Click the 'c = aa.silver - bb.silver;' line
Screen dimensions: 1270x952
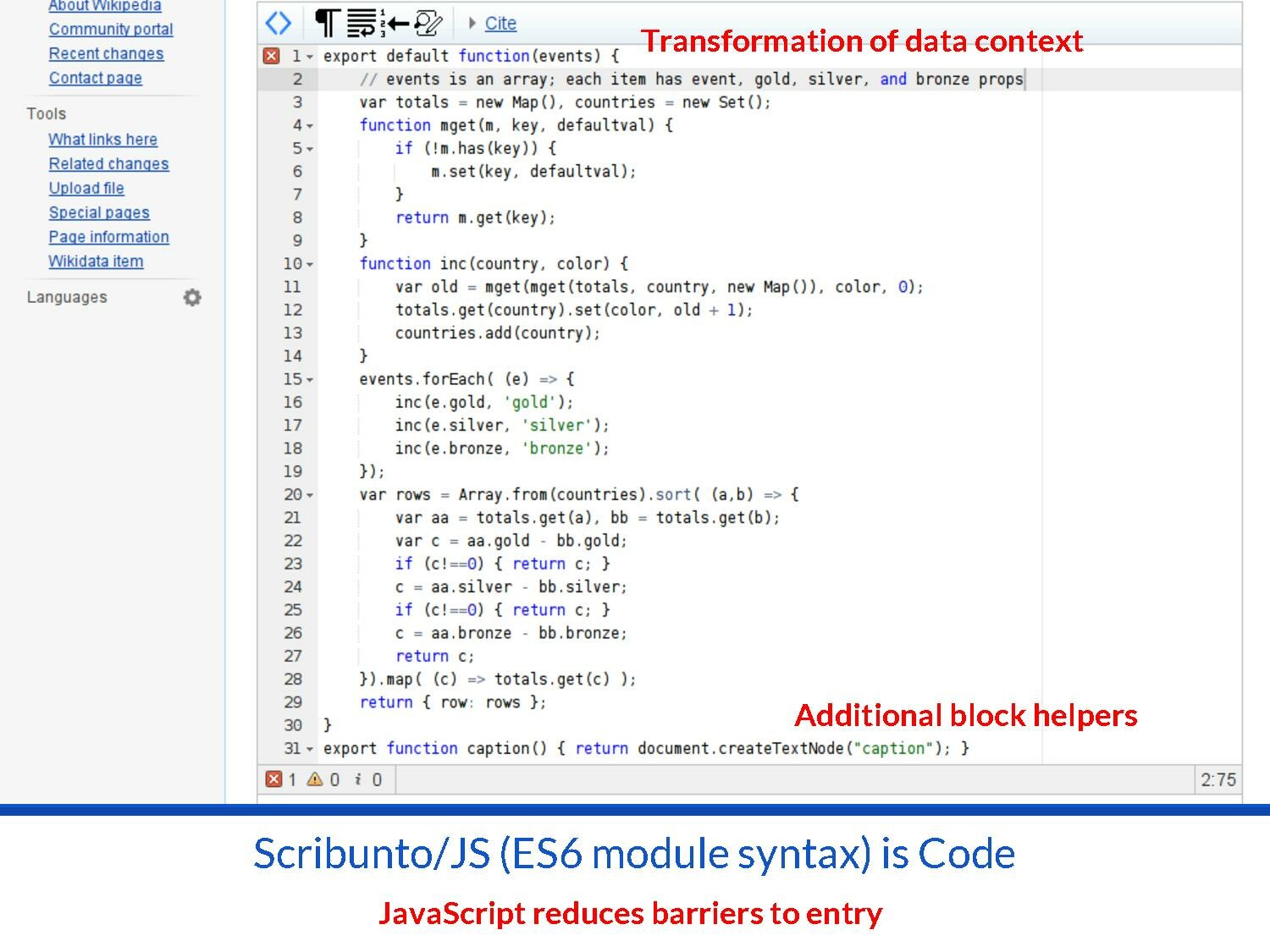(x=511, y=587)
